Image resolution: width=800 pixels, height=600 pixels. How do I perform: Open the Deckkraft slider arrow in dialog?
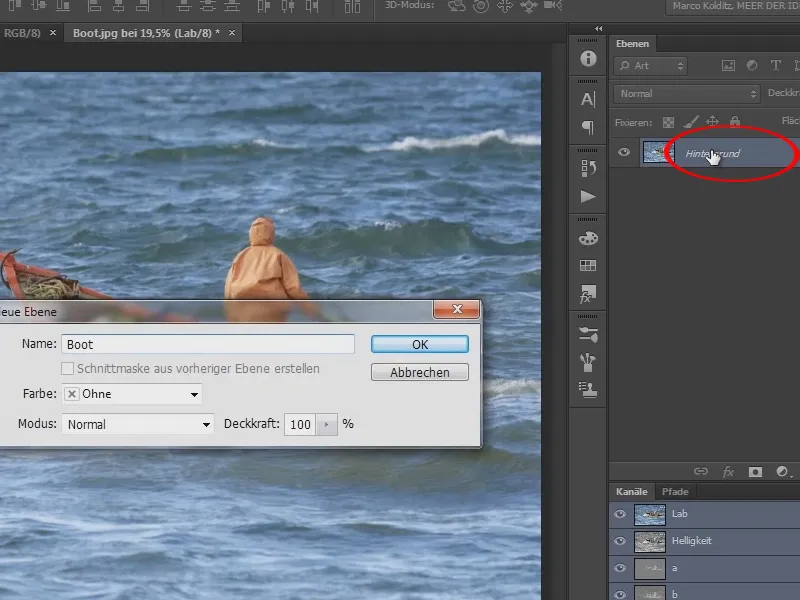327,424
